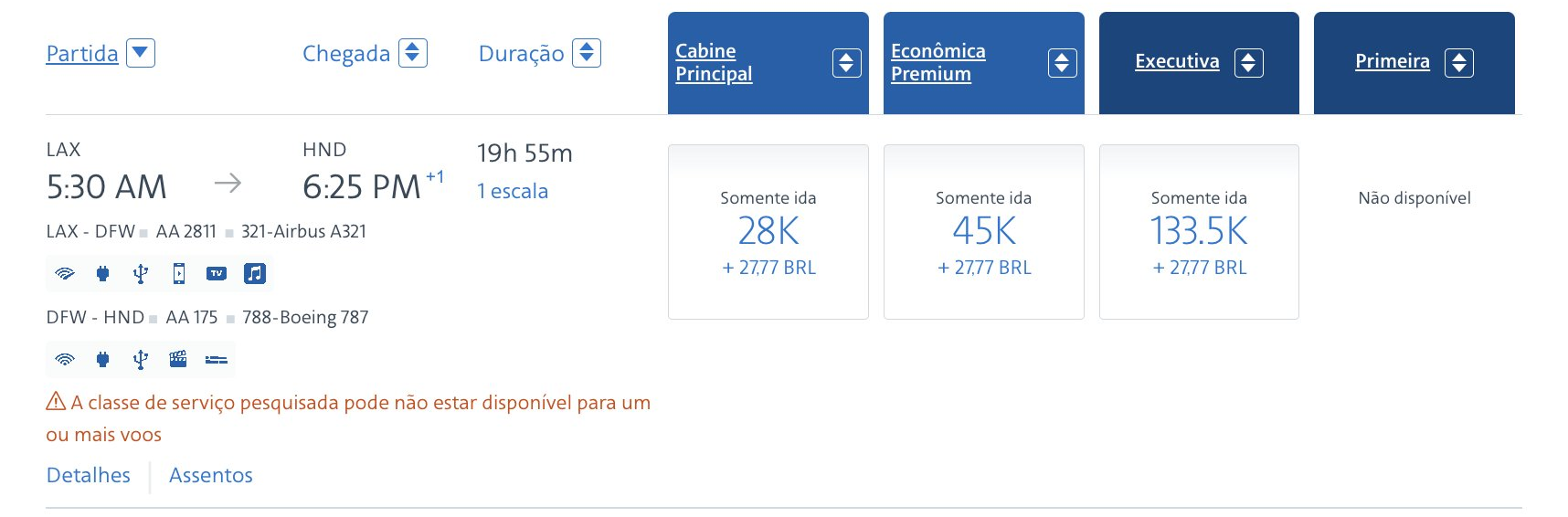The width and height of the screenshot is (1568, 517).
Task: Open the Detalhes link
Action: (89, 475)
